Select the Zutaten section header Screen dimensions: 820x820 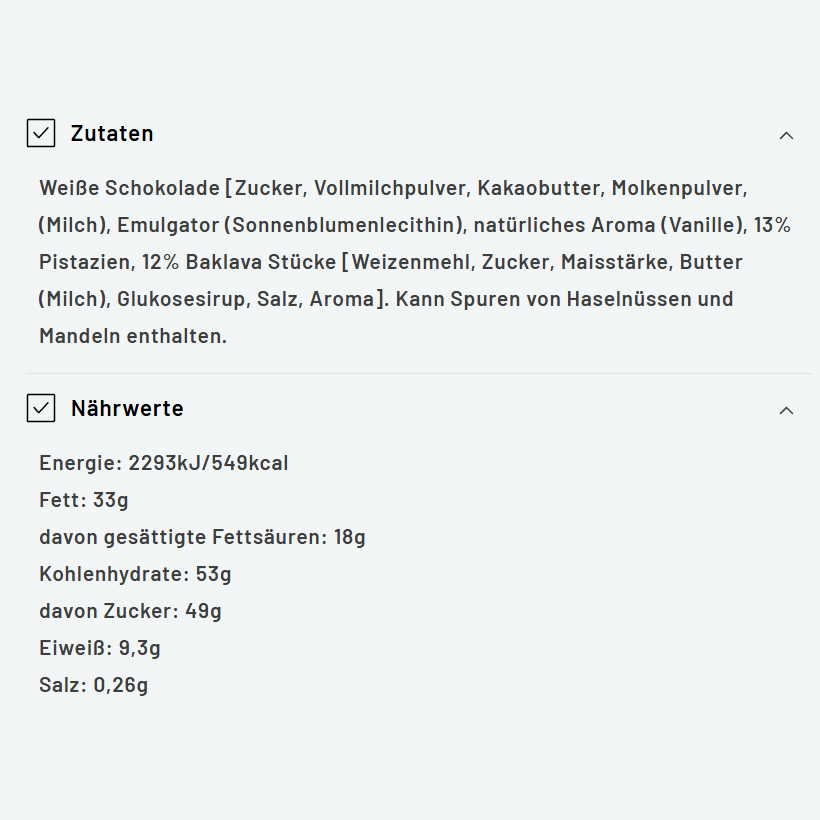pyautogui.click(x=111, y=133)
